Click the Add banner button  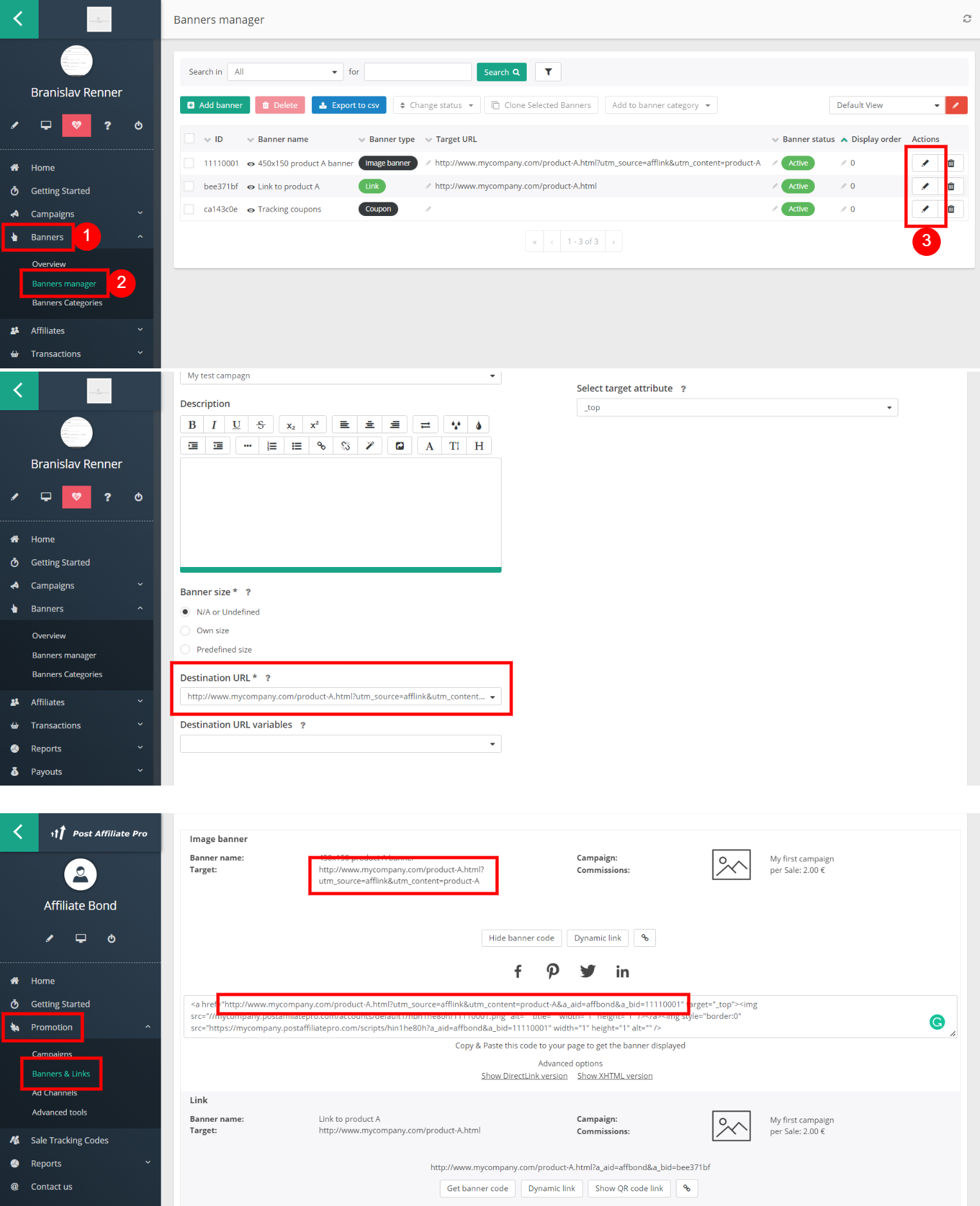click(x=215, y=105)
